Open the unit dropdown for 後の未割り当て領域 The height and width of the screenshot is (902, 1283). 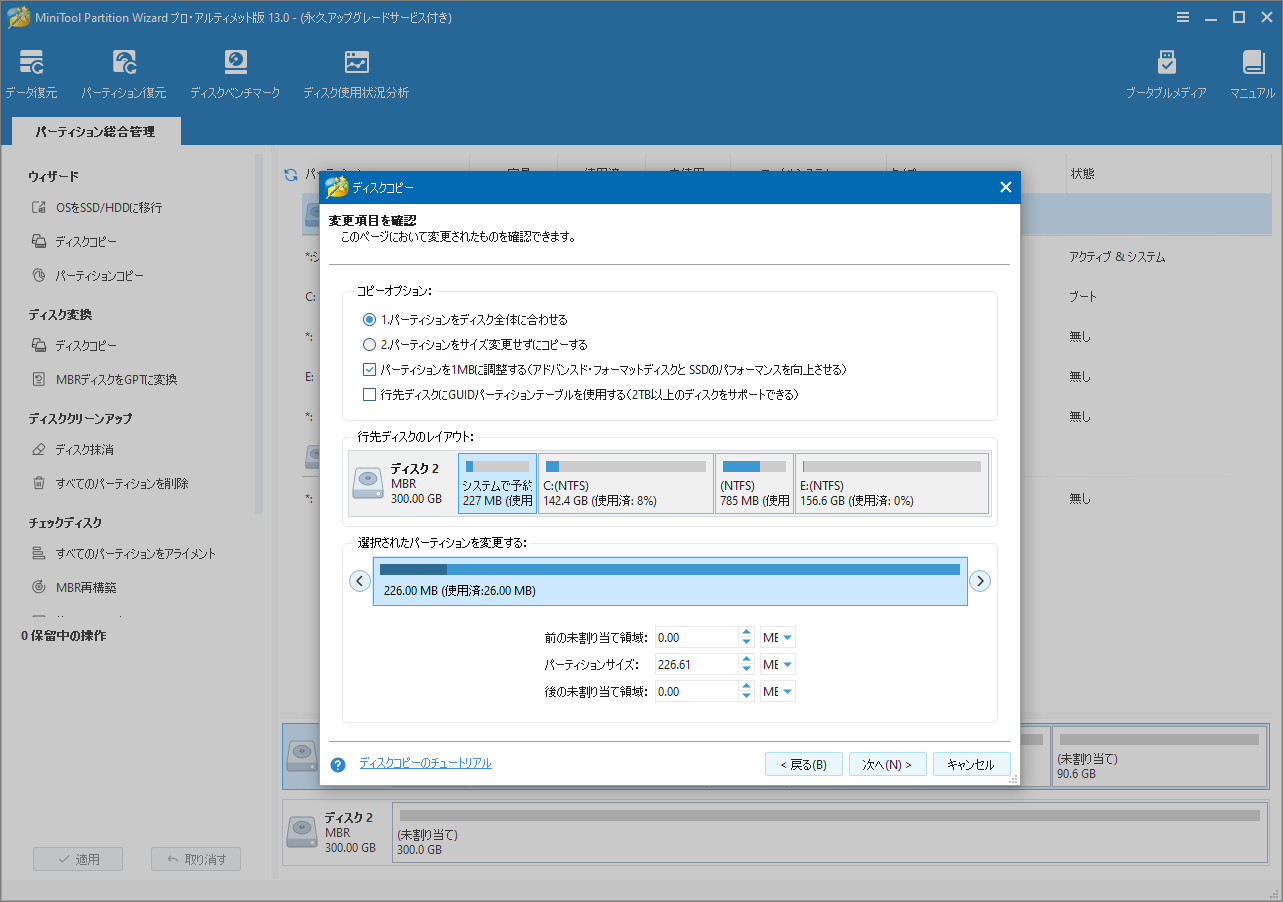[x=777, y=690]
